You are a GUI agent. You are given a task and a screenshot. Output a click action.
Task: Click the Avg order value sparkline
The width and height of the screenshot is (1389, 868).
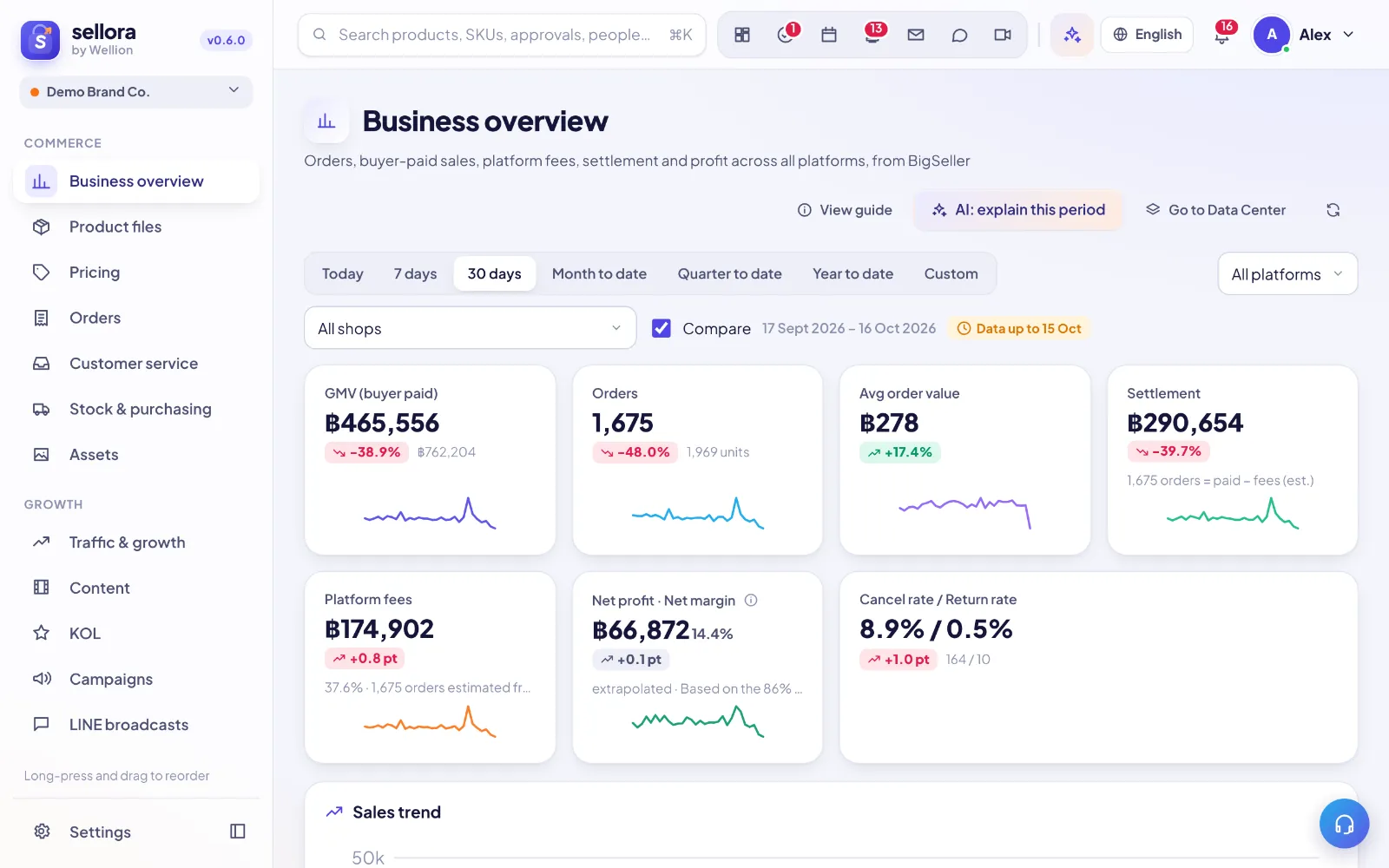click(964, 513)
